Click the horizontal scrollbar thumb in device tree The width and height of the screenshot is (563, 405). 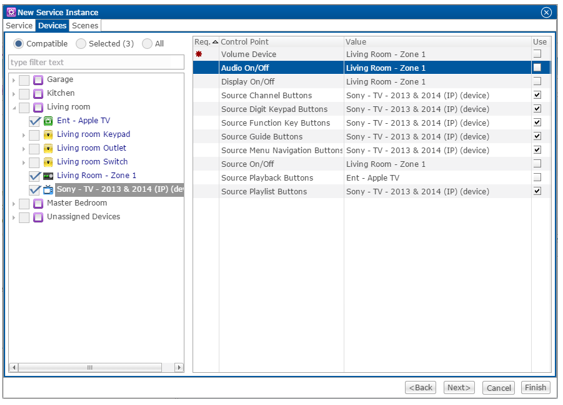[x=90, y=367]
